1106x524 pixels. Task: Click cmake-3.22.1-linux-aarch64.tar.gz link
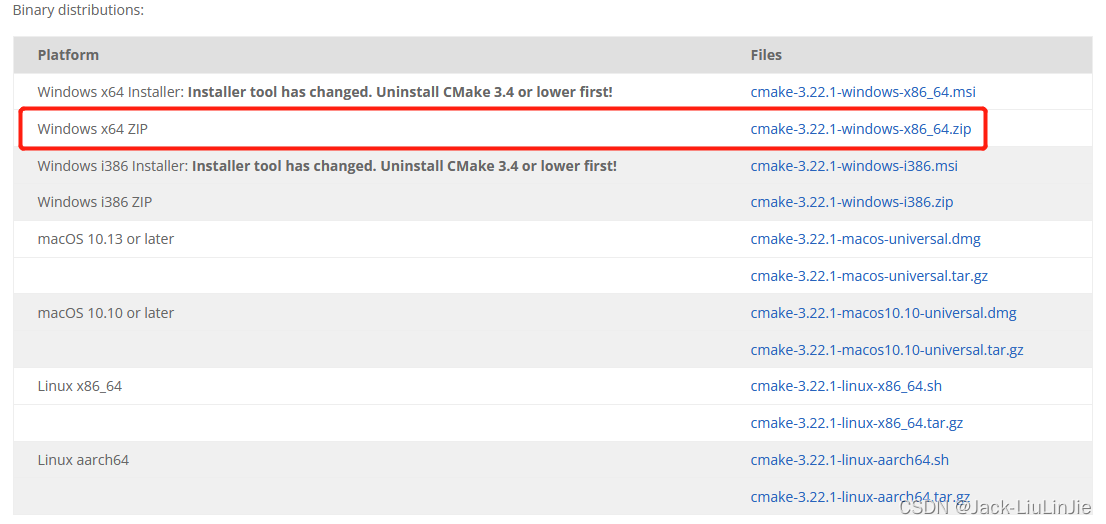tap(860, 496)
